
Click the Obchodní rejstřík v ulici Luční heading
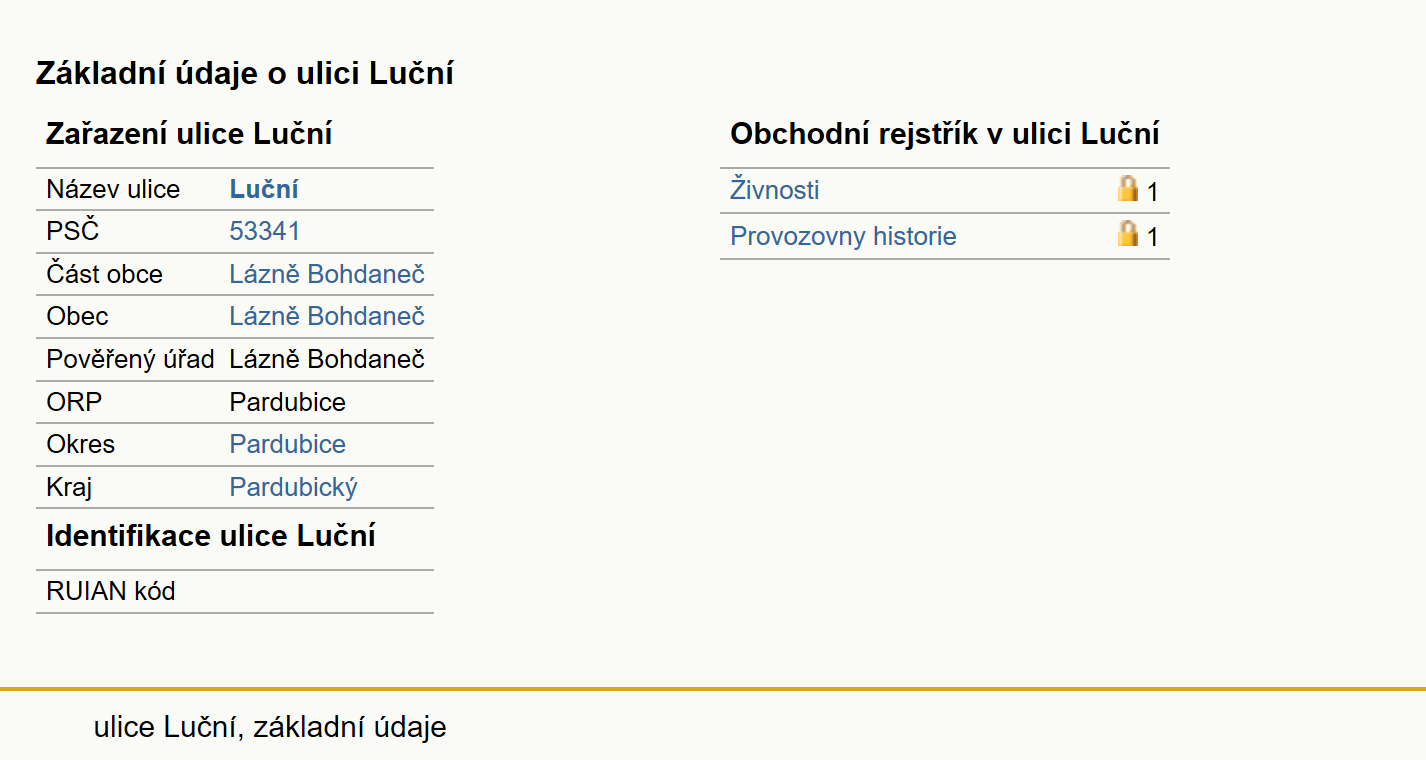[945, 133]
